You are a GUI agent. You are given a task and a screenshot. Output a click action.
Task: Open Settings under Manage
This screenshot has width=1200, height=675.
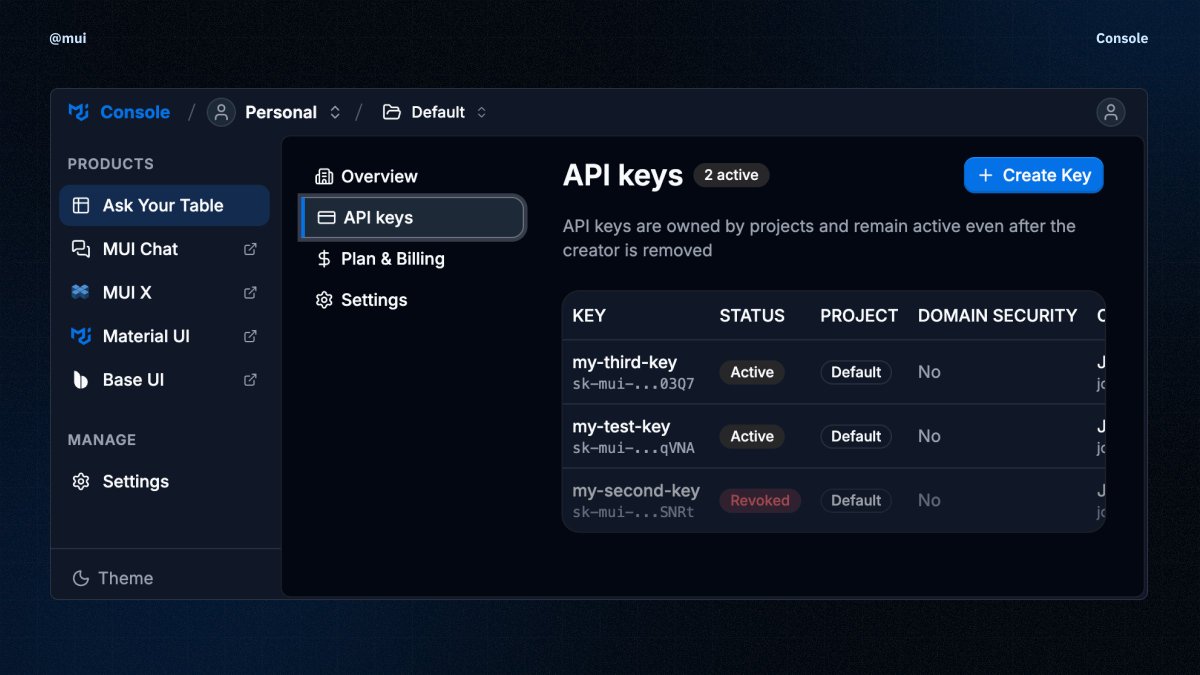(x=164, y=481)
